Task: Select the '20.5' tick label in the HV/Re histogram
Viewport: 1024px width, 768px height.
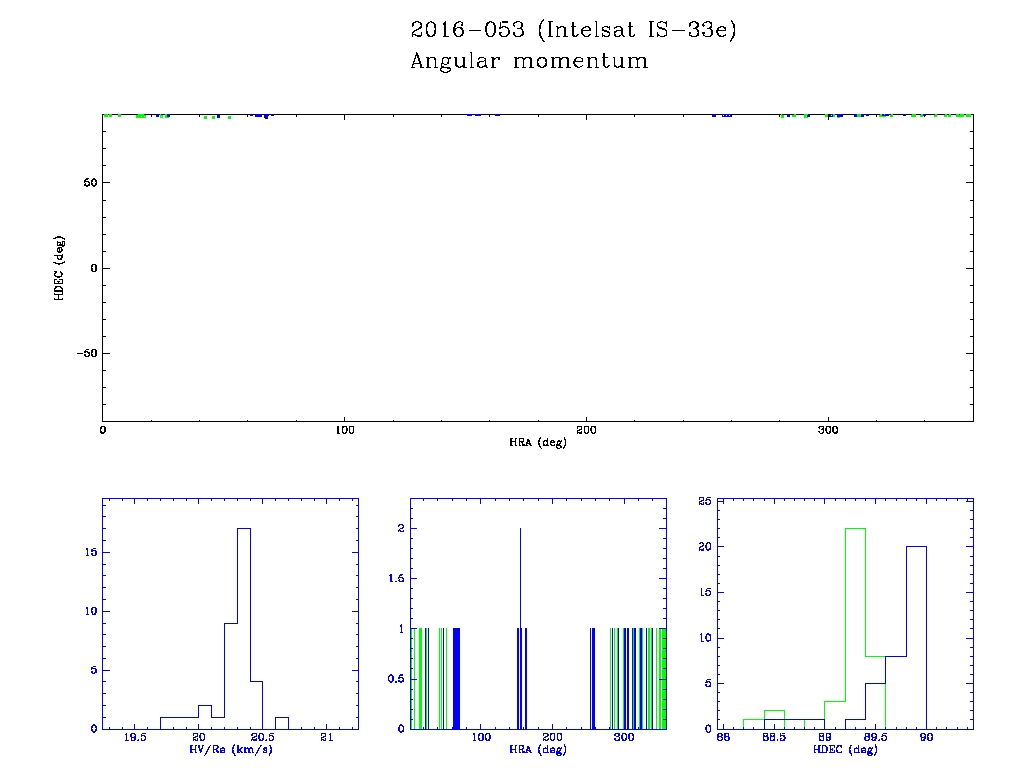Action: point(262,739)
